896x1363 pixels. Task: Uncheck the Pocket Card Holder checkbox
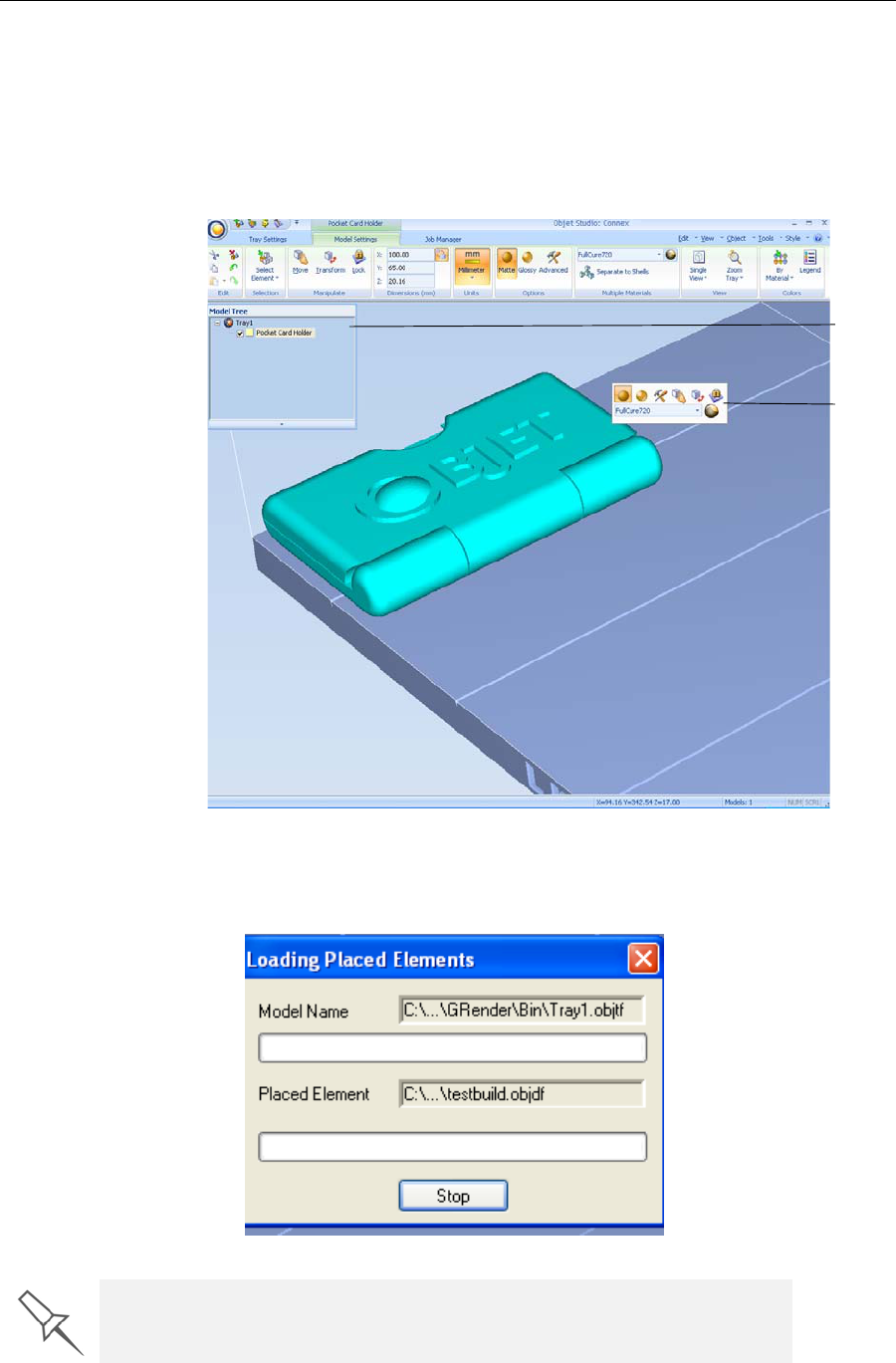coord(240,334)
